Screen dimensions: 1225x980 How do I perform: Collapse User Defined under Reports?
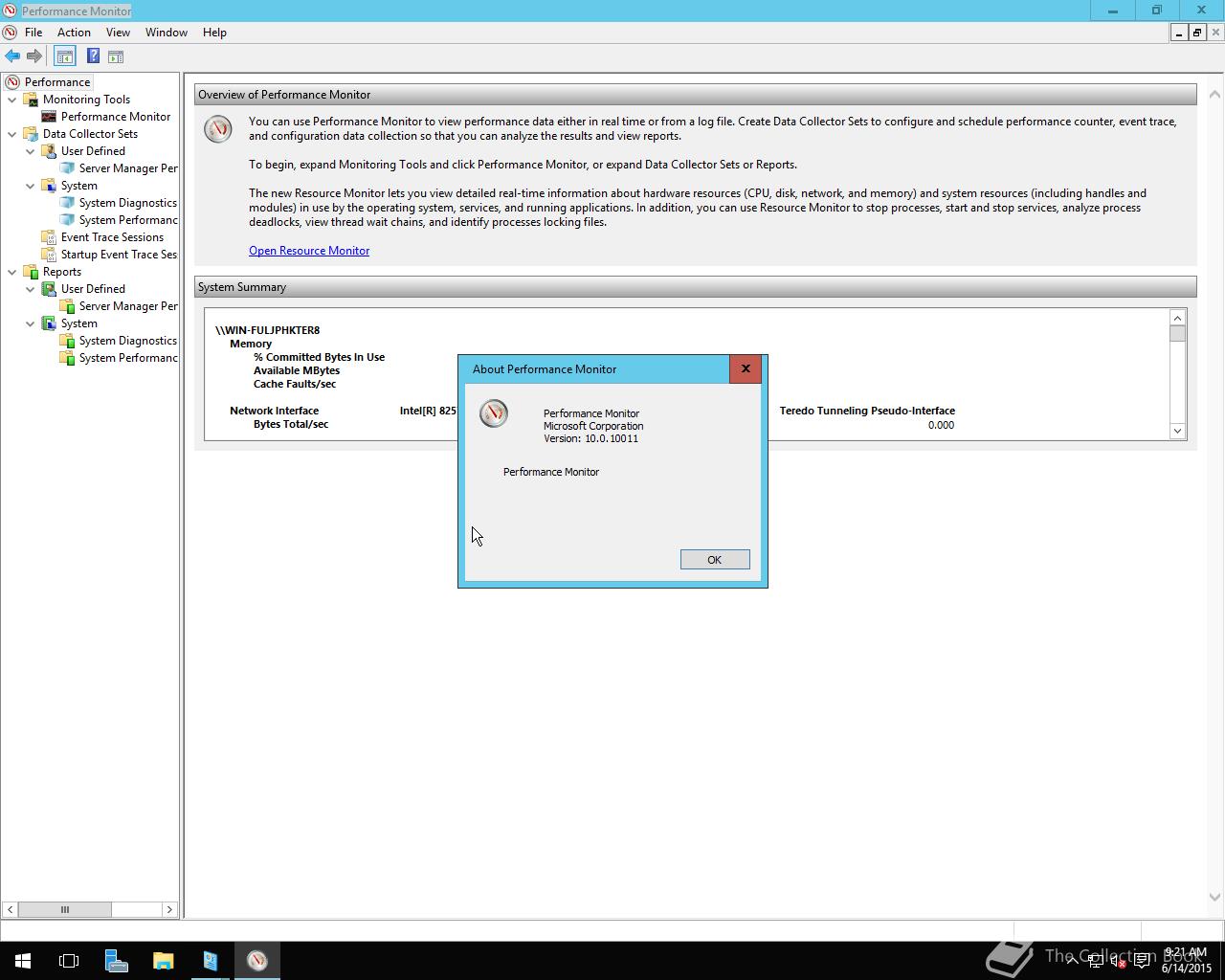click(31, 289)
